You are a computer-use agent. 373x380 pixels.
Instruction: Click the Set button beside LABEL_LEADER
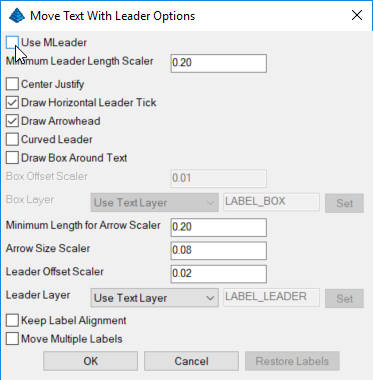(344, 298)
